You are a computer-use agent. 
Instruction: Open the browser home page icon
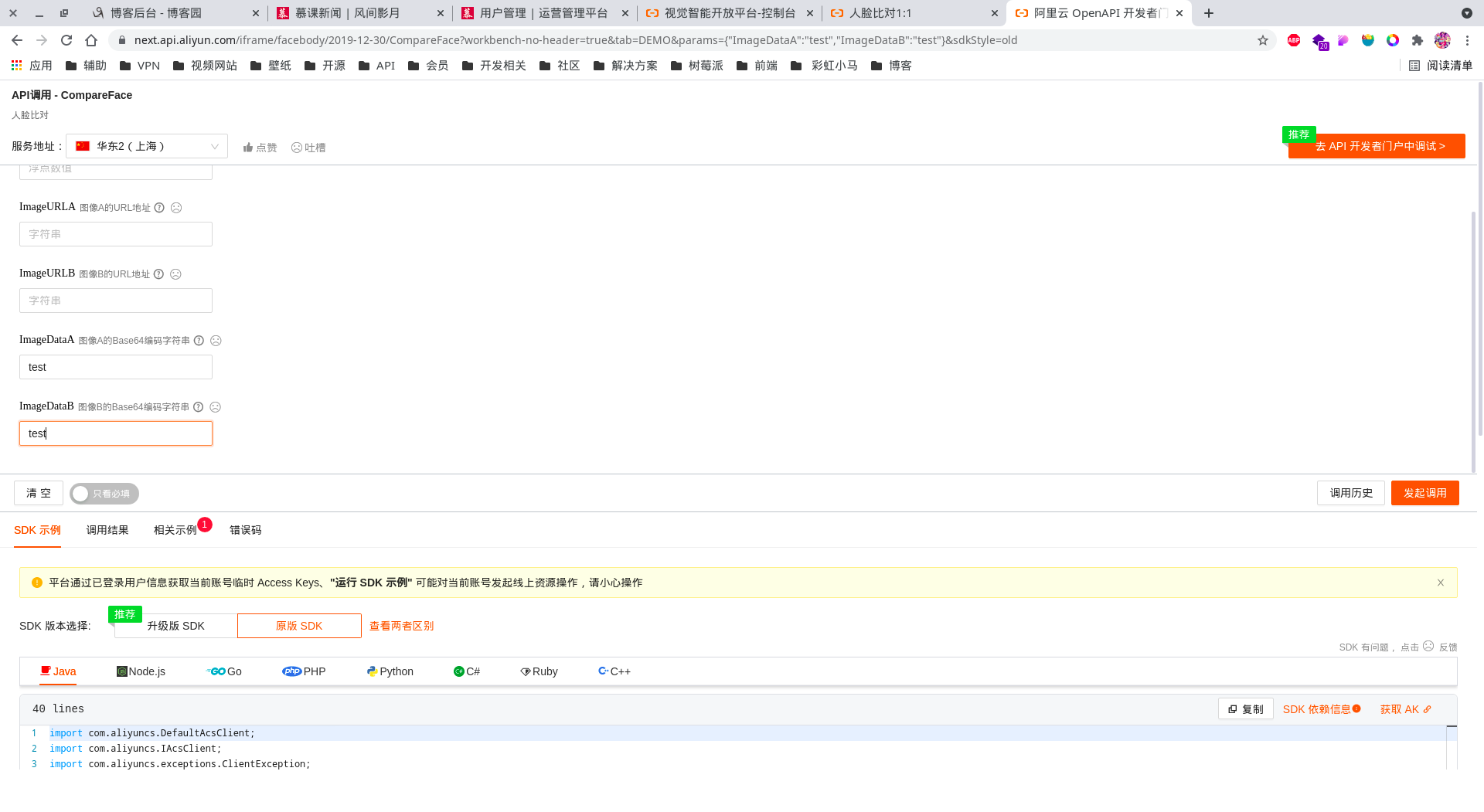click(91, 40)
